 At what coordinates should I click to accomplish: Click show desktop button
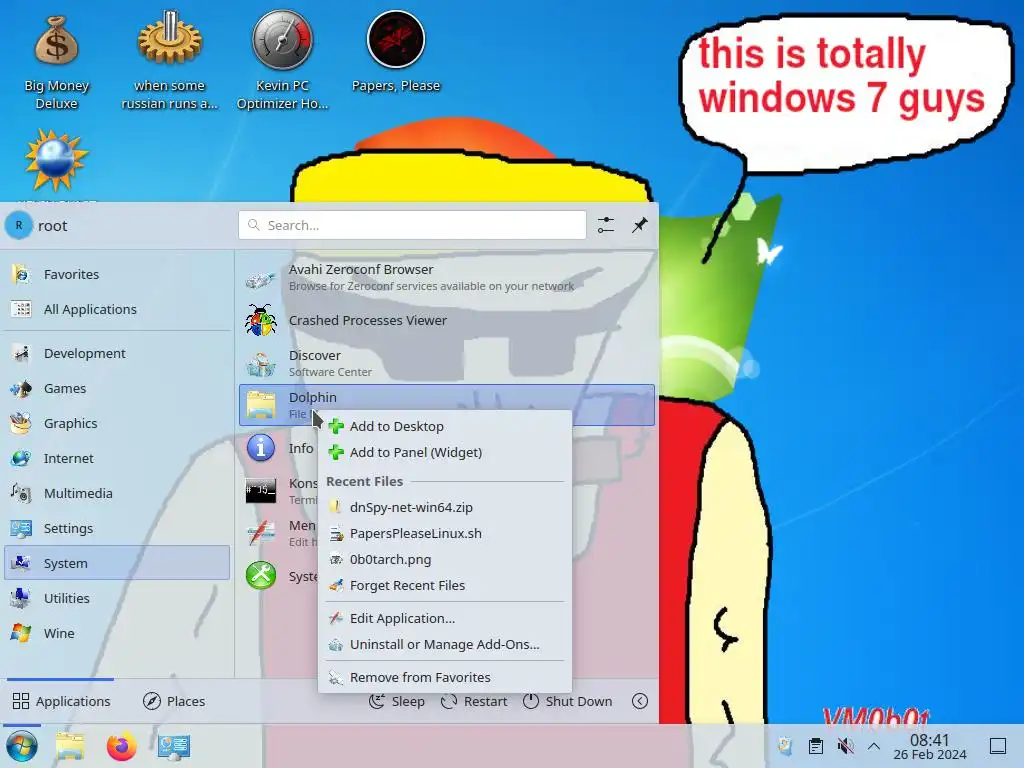(x=998, y=746)
